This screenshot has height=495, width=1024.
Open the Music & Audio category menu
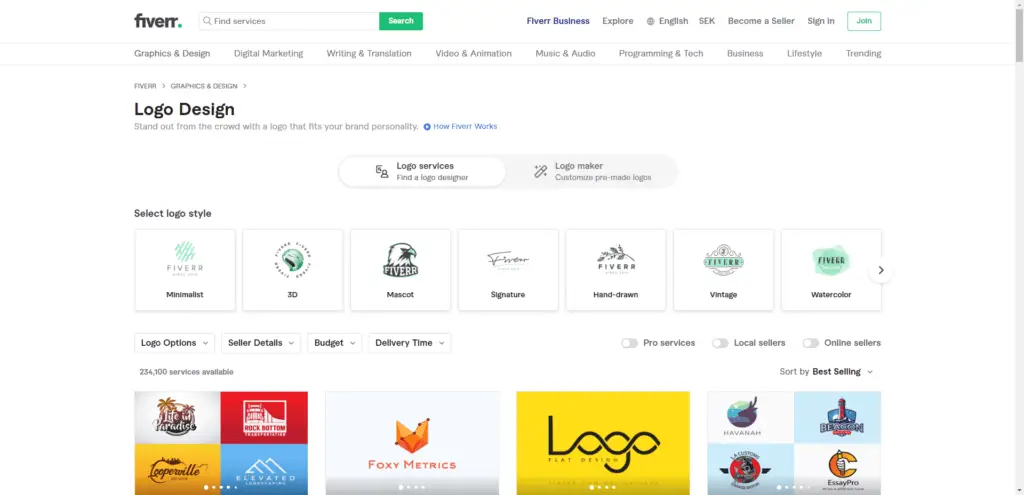(x=566, y=54)
